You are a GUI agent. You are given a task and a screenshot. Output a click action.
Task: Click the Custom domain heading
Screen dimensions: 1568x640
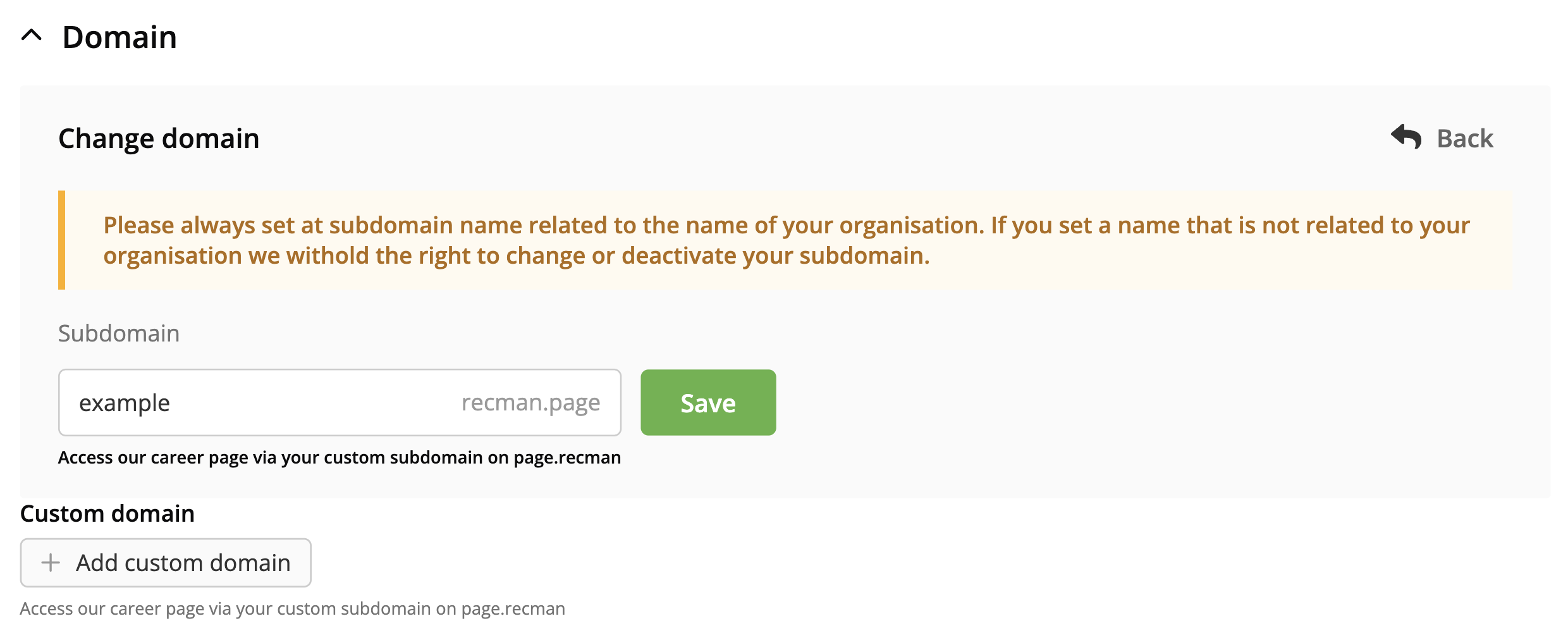(107, 514)
